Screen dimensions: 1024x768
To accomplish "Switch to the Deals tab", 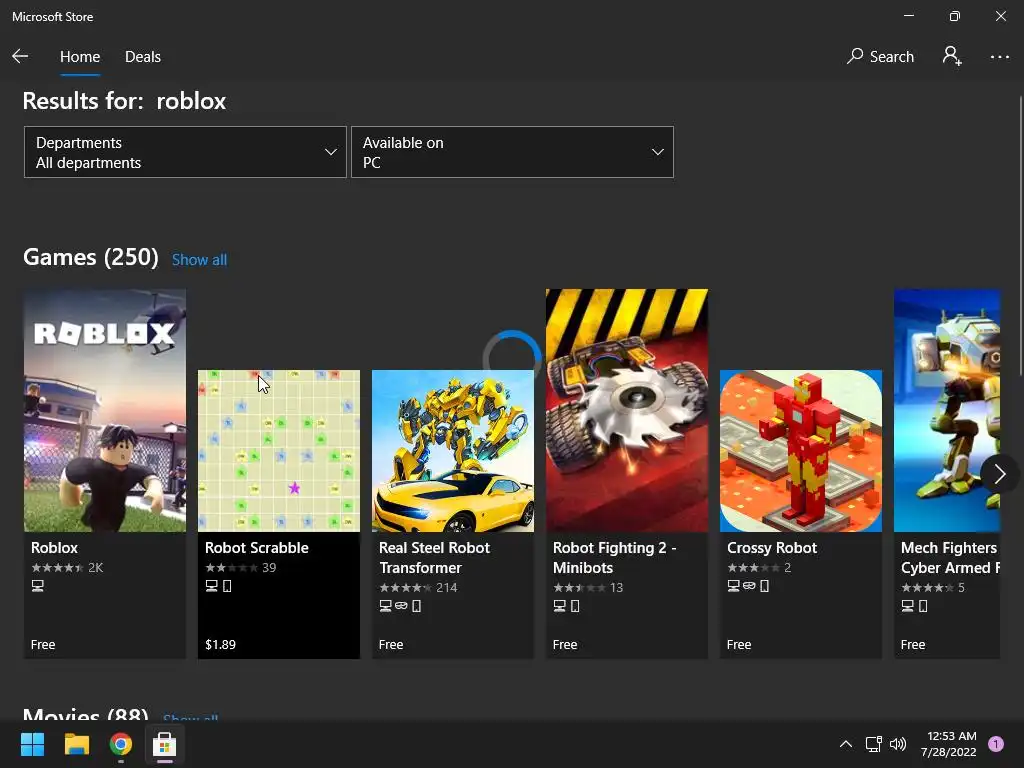I will pyautogui.click(x=142, y=57).
